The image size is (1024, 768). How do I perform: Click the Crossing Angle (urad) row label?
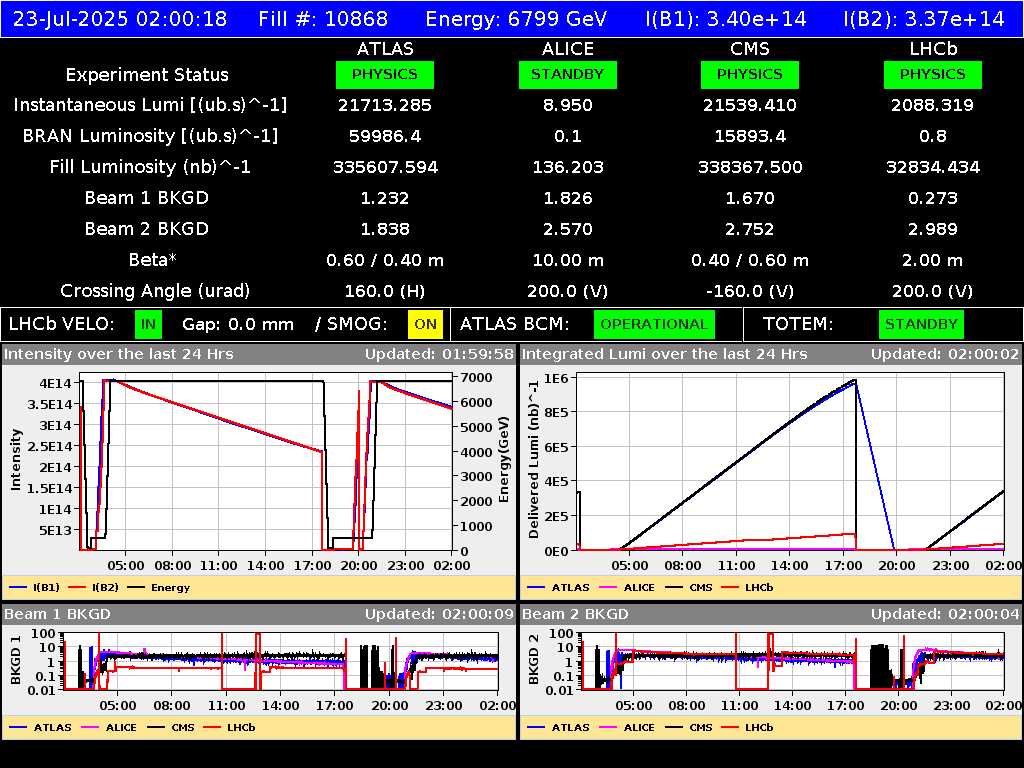pyautogui.click(x=155, y=291)
